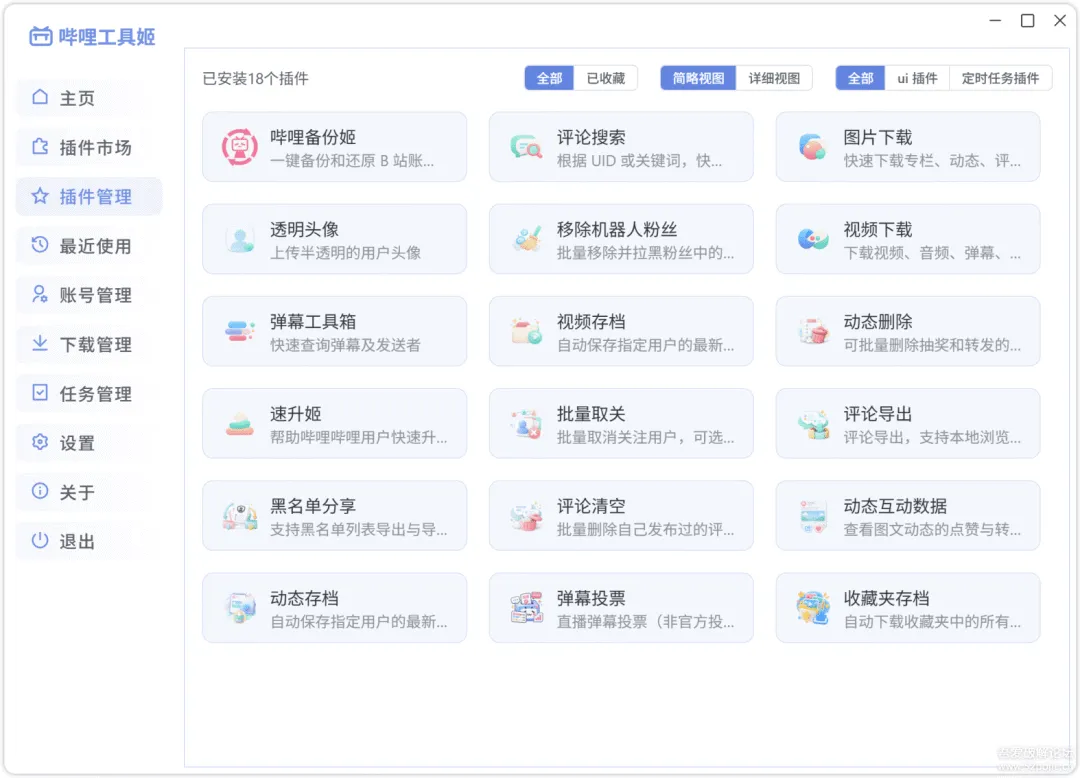The height and width of the screenshot is (778, 1080).
Task: Open 任务管理 in the sidebar
Action: pos(89,394)
